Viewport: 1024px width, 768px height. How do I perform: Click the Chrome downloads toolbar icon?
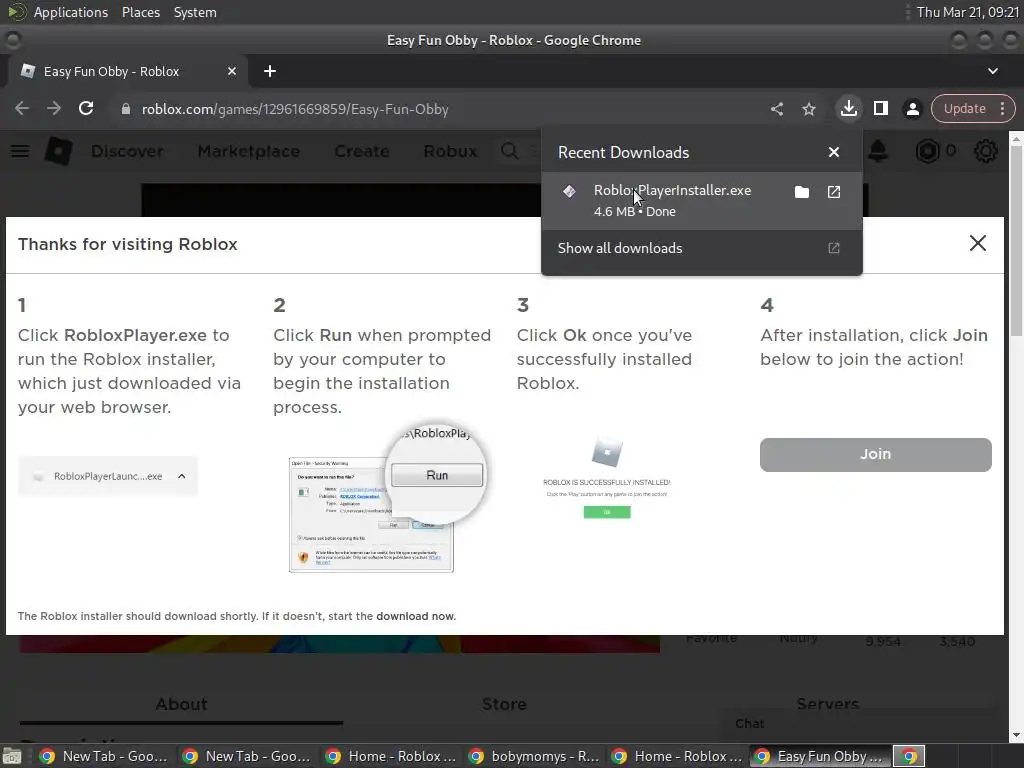(x=848, y=108)
